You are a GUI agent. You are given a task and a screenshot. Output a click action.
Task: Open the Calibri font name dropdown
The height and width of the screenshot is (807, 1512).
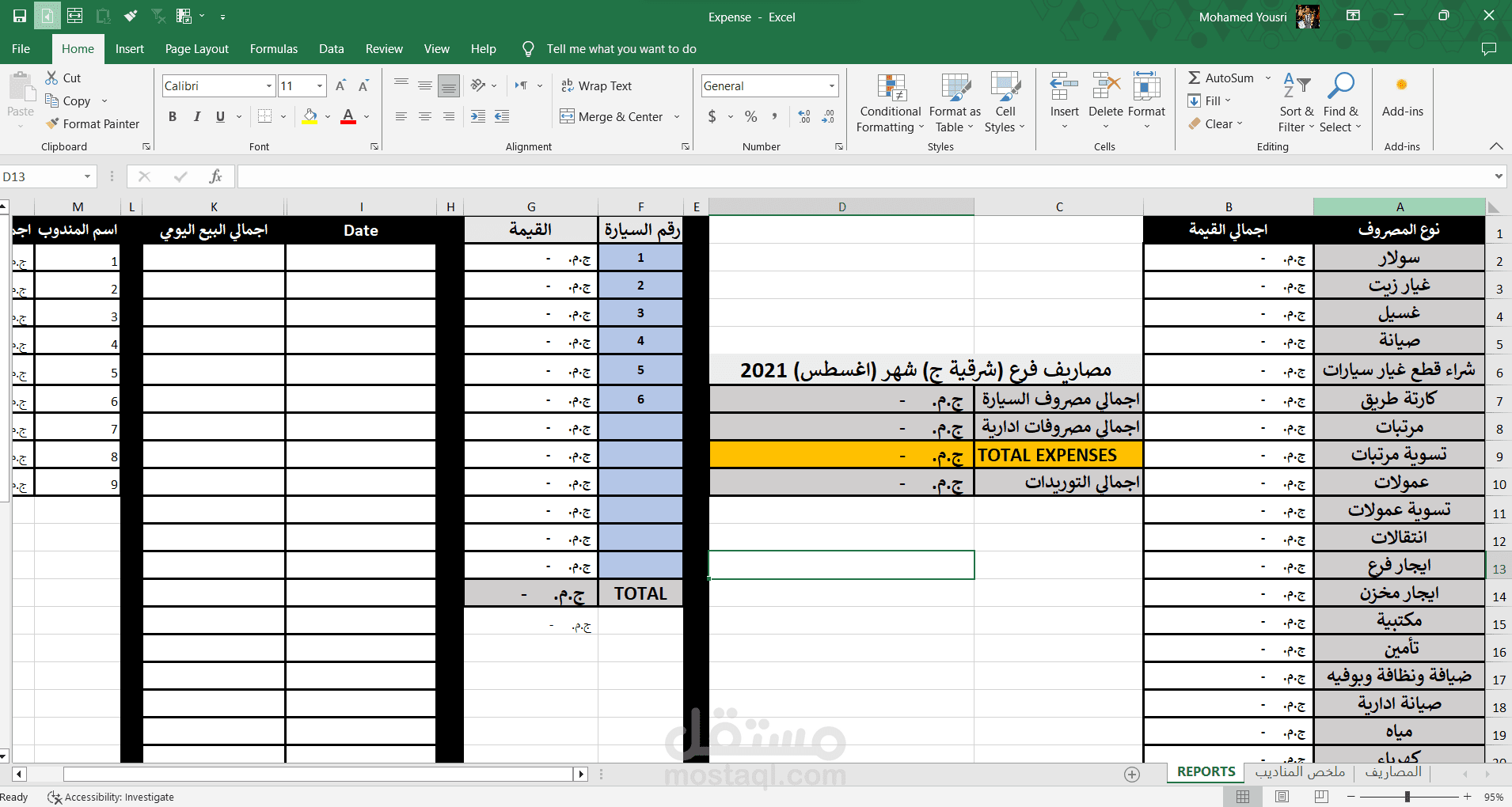pos(269,86)
